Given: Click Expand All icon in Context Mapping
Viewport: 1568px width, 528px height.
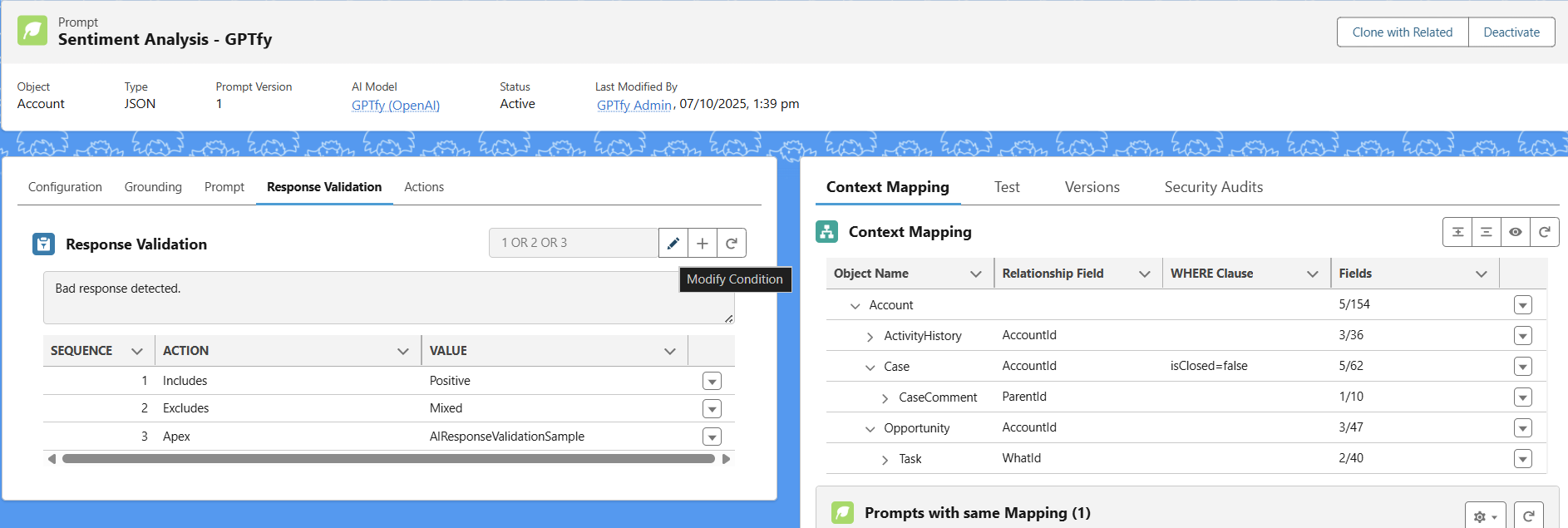Looking at the screenshot, I should [1457, 232].
